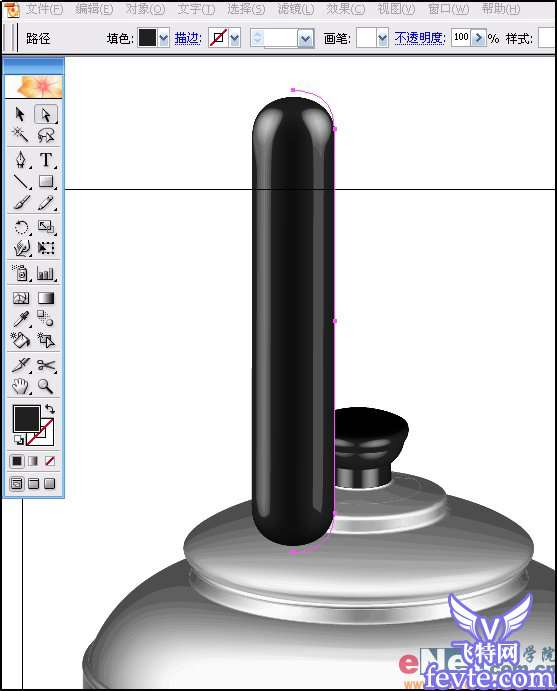Set paint mode to None
This screenshot has height=691, width=557.
point(50,461)
